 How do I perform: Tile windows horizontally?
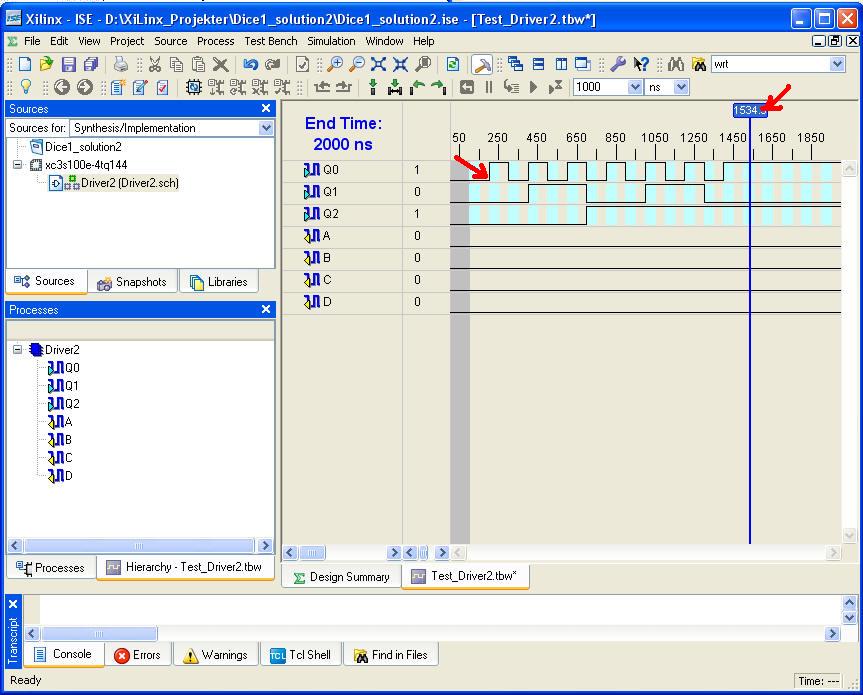pos(538,64)
